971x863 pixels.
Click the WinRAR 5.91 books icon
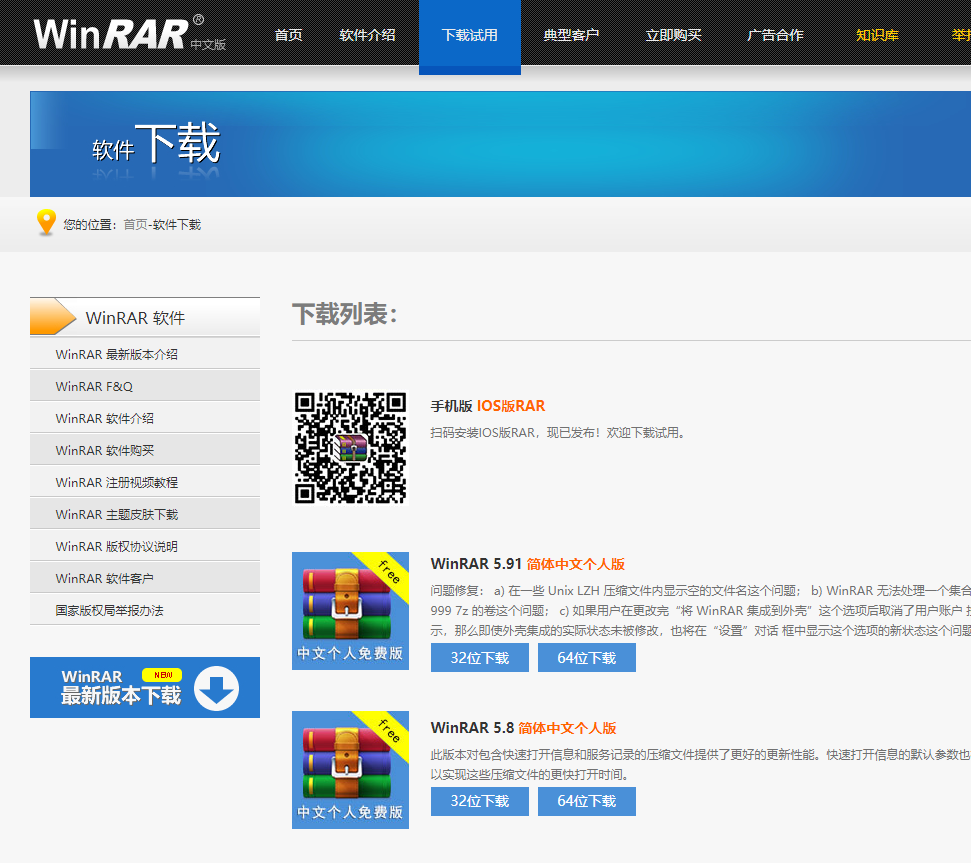click(x=350, y=610)
